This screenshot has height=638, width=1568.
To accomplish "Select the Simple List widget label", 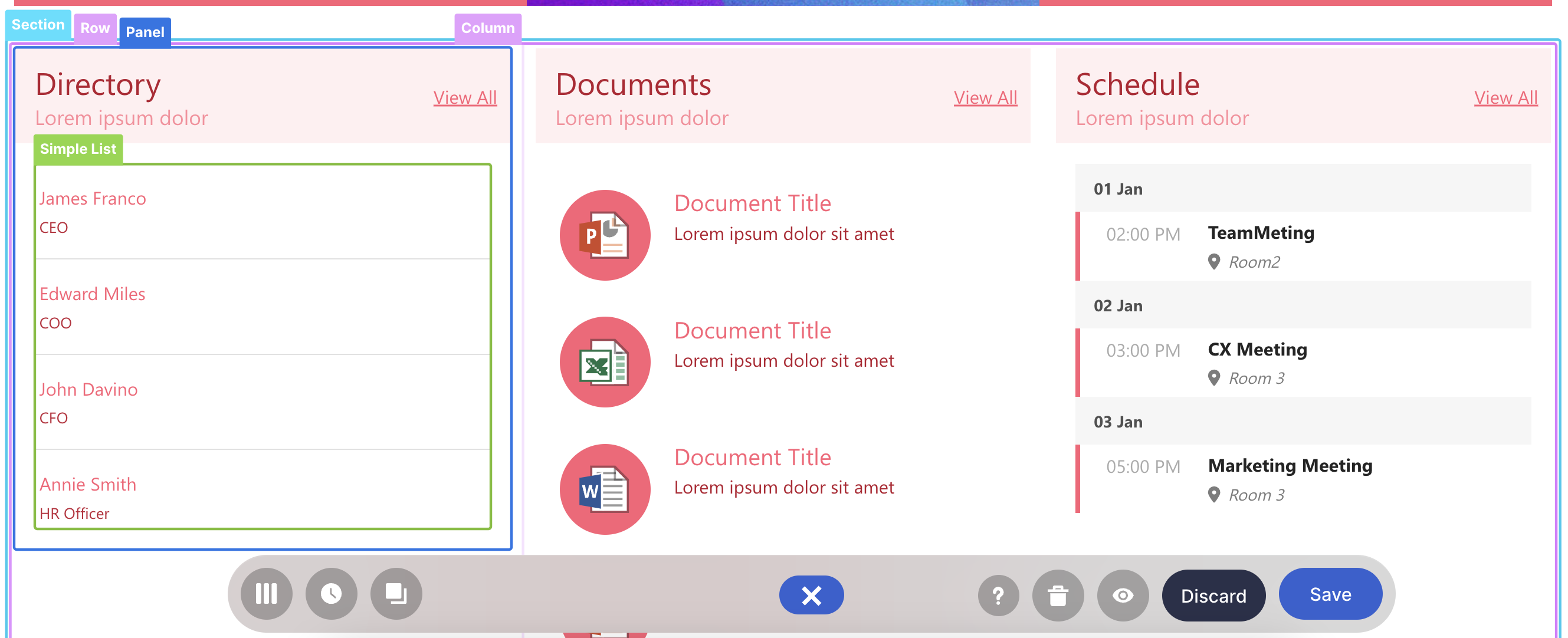I will coord(78,149).
